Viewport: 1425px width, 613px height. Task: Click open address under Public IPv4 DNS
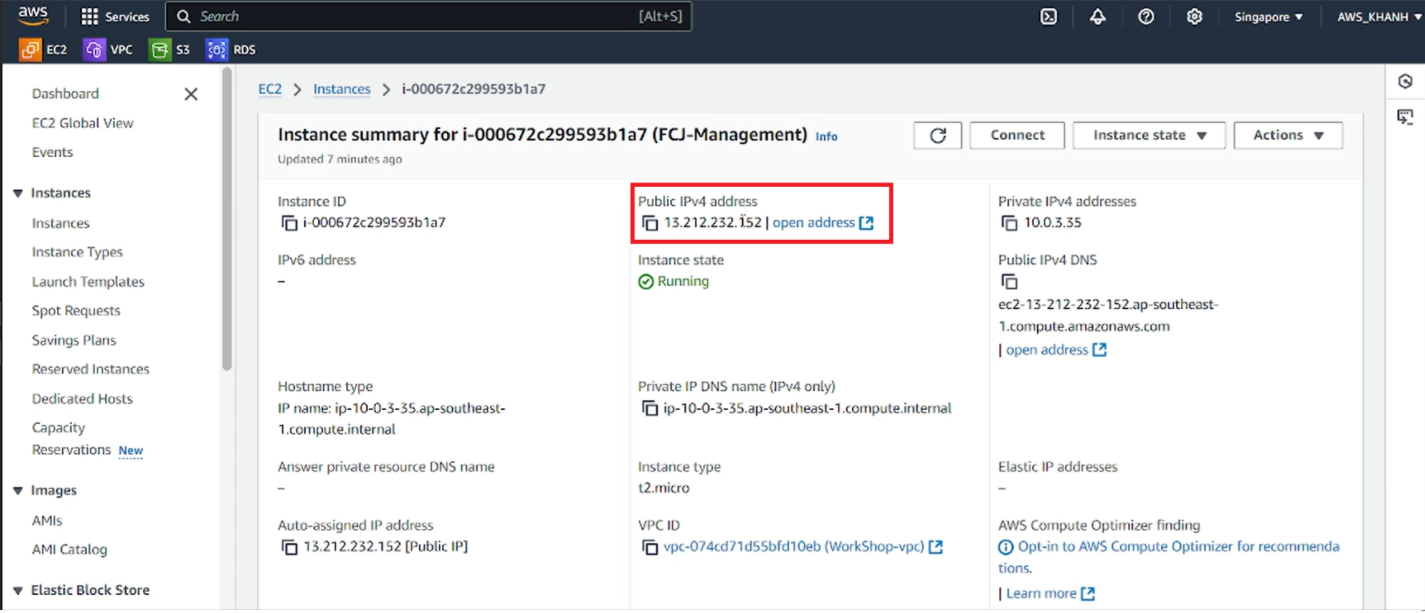(1056, 350)
